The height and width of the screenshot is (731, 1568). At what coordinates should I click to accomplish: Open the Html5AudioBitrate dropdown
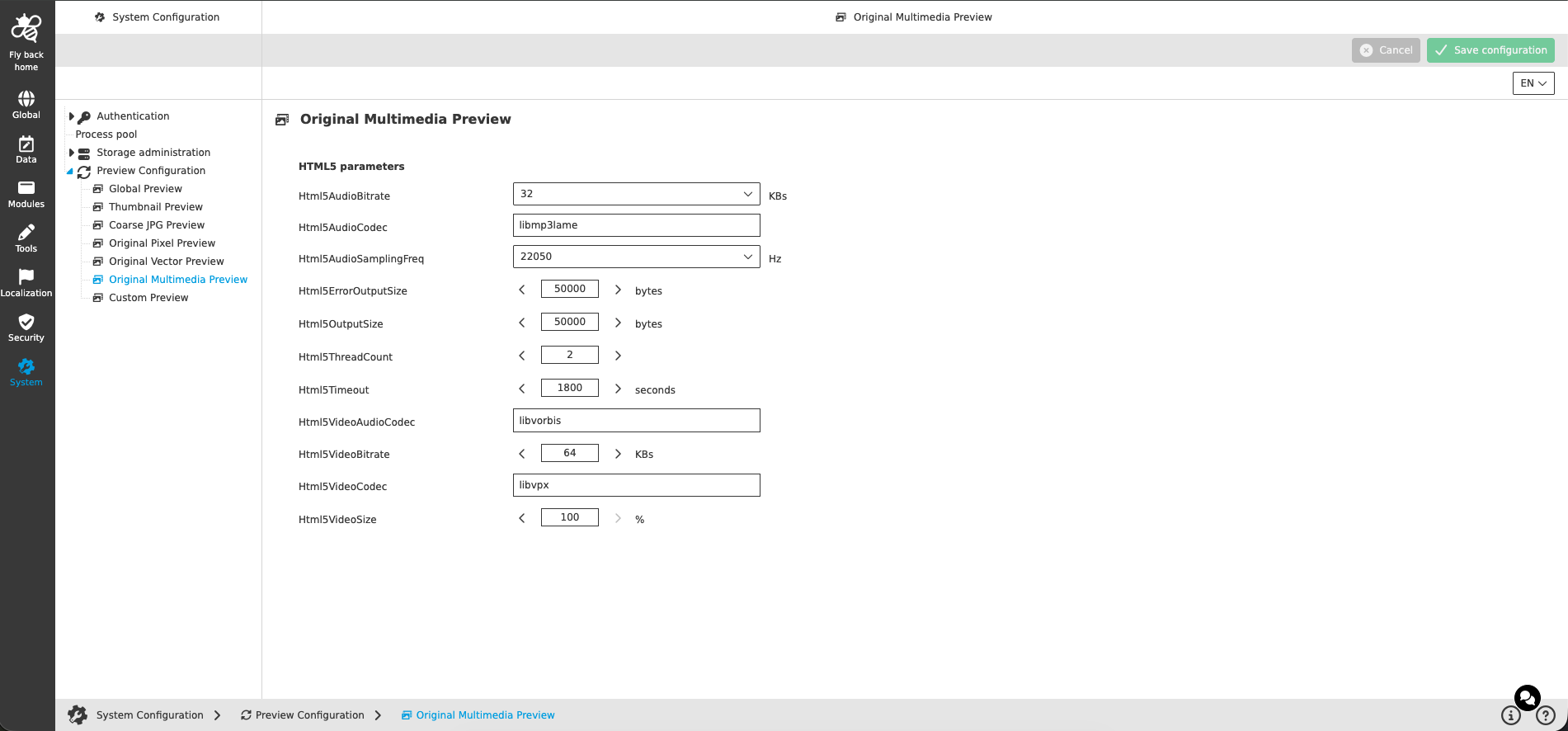click(636, 194)
